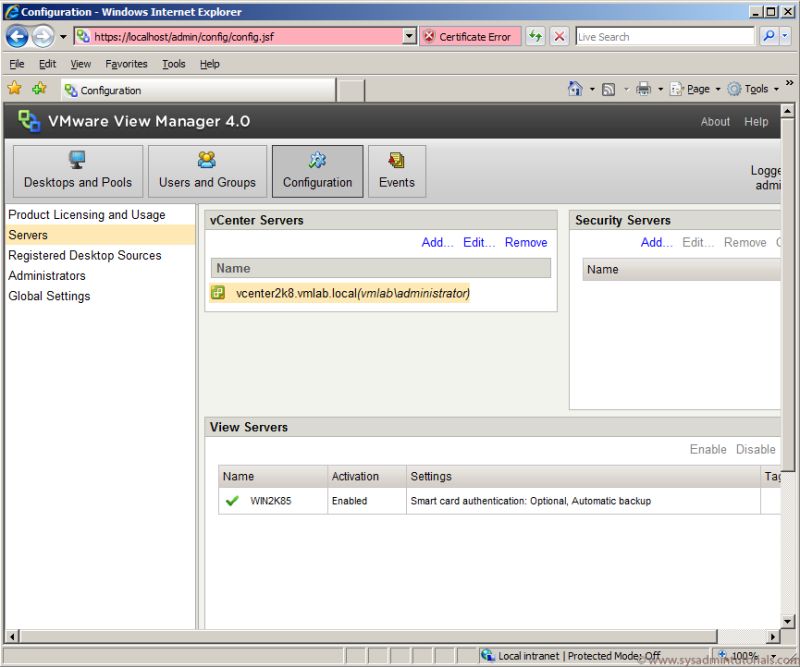
Task: Click the Stop loading icon
Action: pyautogui.click(x=557, y=36)
